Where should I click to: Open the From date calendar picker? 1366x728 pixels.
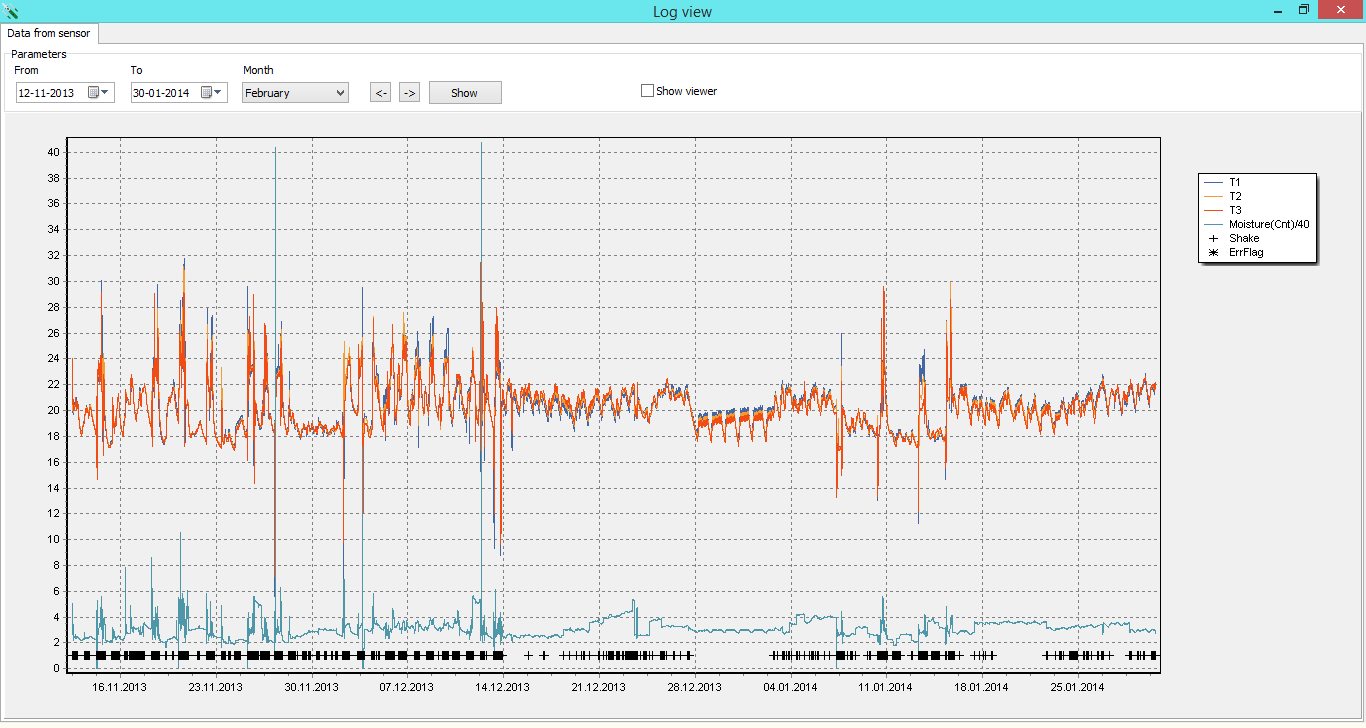[99, 93]
